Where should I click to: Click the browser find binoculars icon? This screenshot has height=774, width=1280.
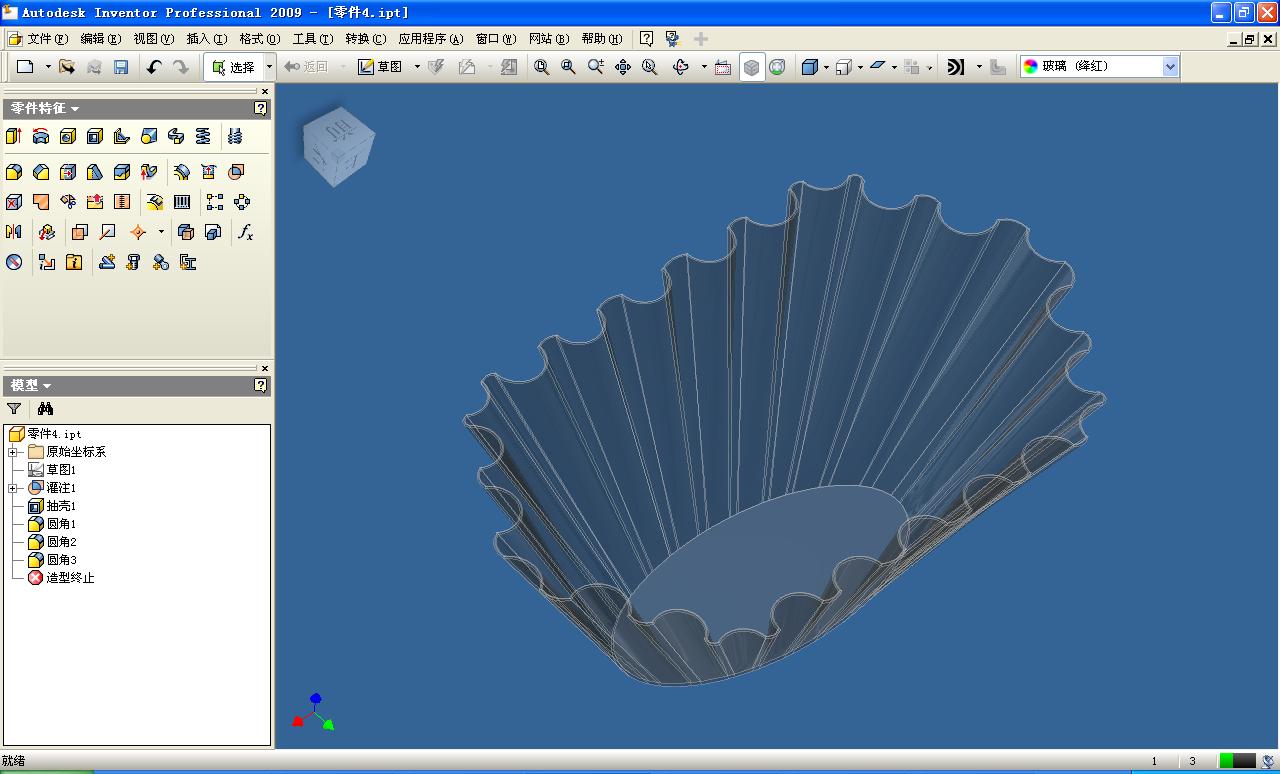[45, 408]
